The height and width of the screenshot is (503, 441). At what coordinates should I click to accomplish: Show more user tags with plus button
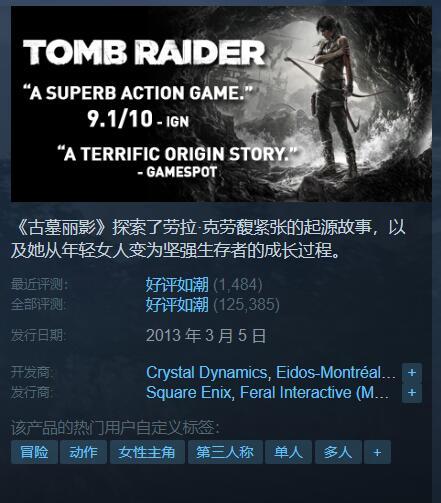pyautogui.click(x=377, y=452)
